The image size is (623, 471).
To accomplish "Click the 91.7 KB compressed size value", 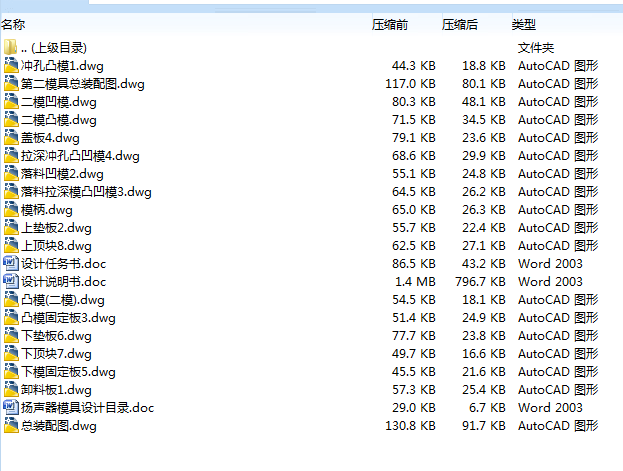I will pyautogui.click(x=484, y=426).
